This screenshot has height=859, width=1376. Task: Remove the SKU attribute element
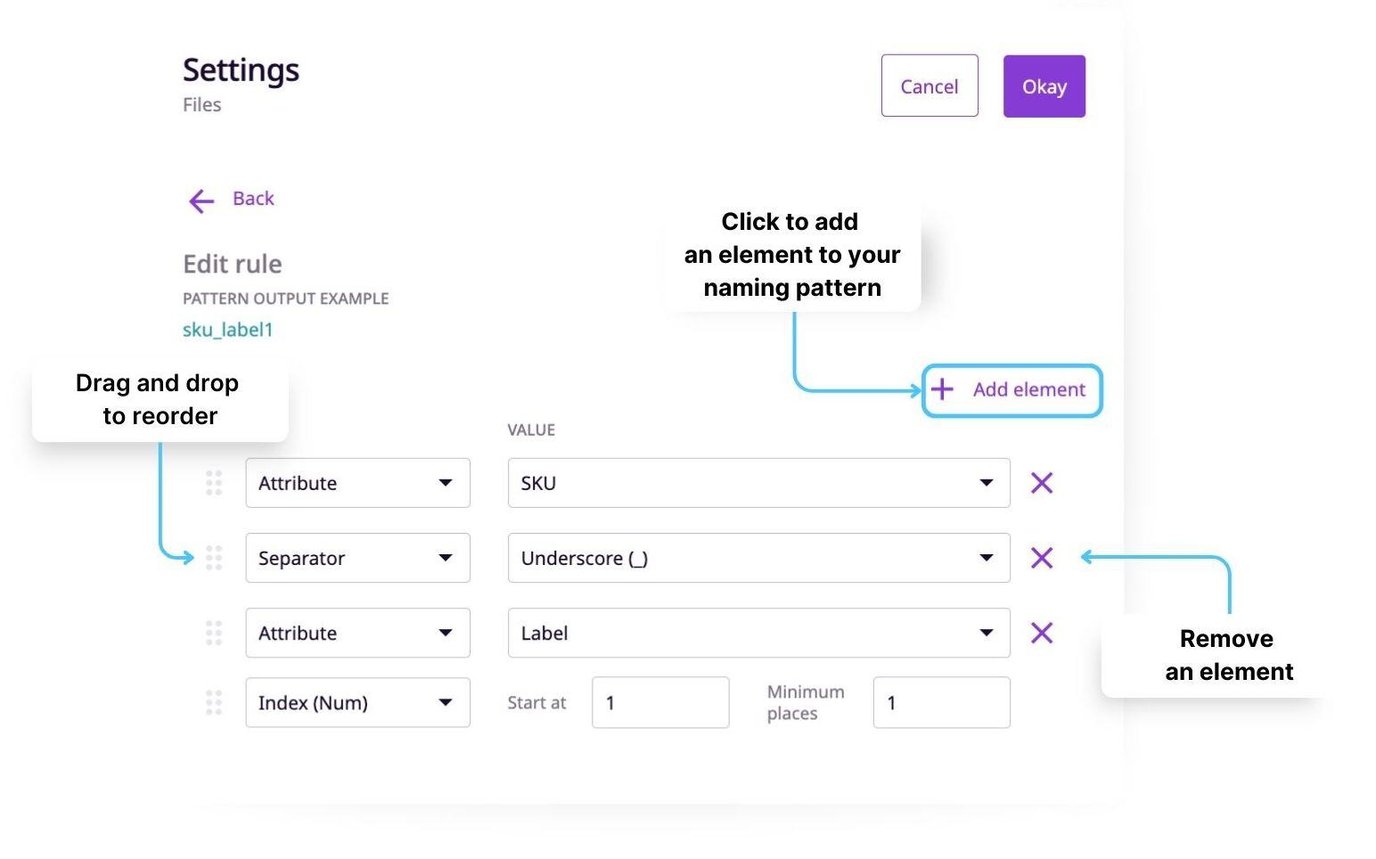pyautogui.click(x=1041, y=483)
